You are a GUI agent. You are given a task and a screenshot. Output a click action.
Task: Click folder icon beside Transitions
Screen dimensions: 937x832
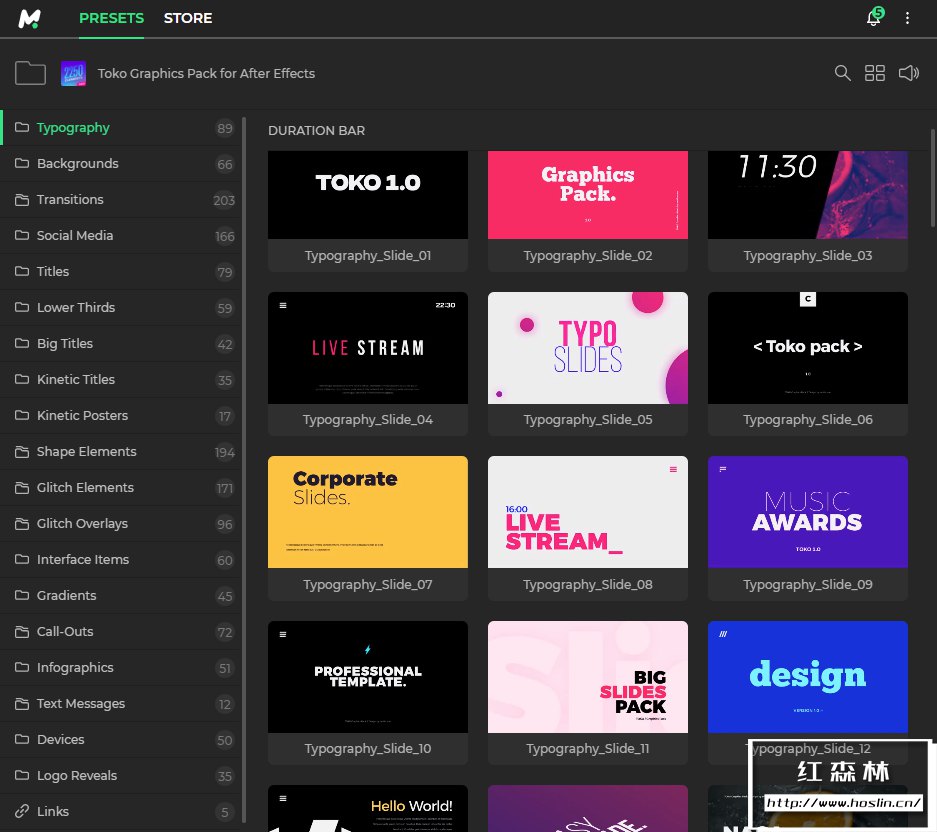point(22,200)
